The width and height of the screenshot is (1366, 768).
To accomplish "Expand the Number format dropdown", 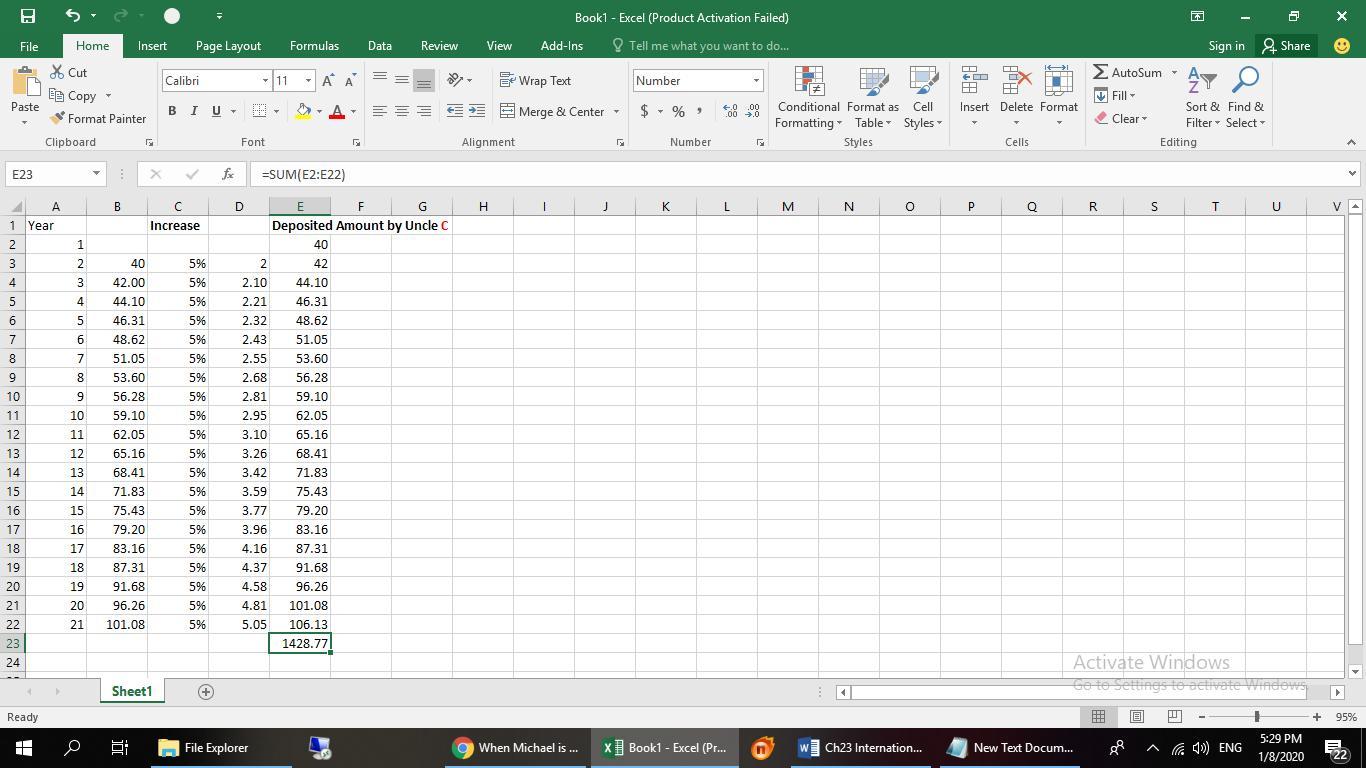I will click(756, 81).
